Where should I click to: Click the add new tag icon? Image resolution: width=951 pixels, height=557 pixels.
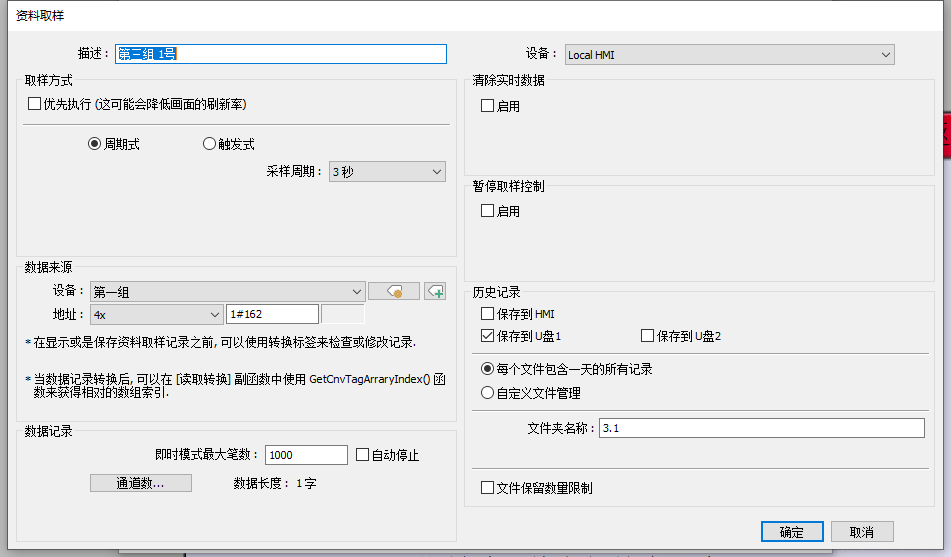tap(435, 291)
